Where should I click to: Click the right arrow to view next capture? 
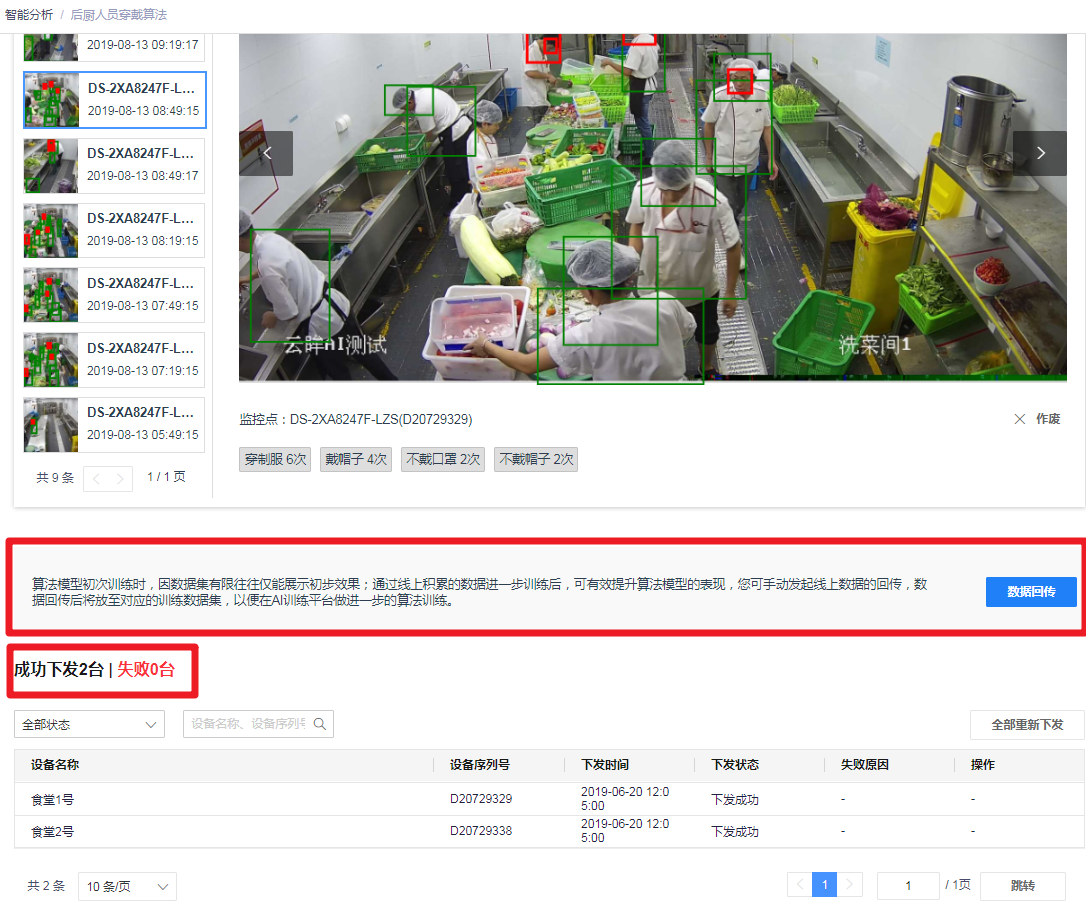click(1041, 153)
